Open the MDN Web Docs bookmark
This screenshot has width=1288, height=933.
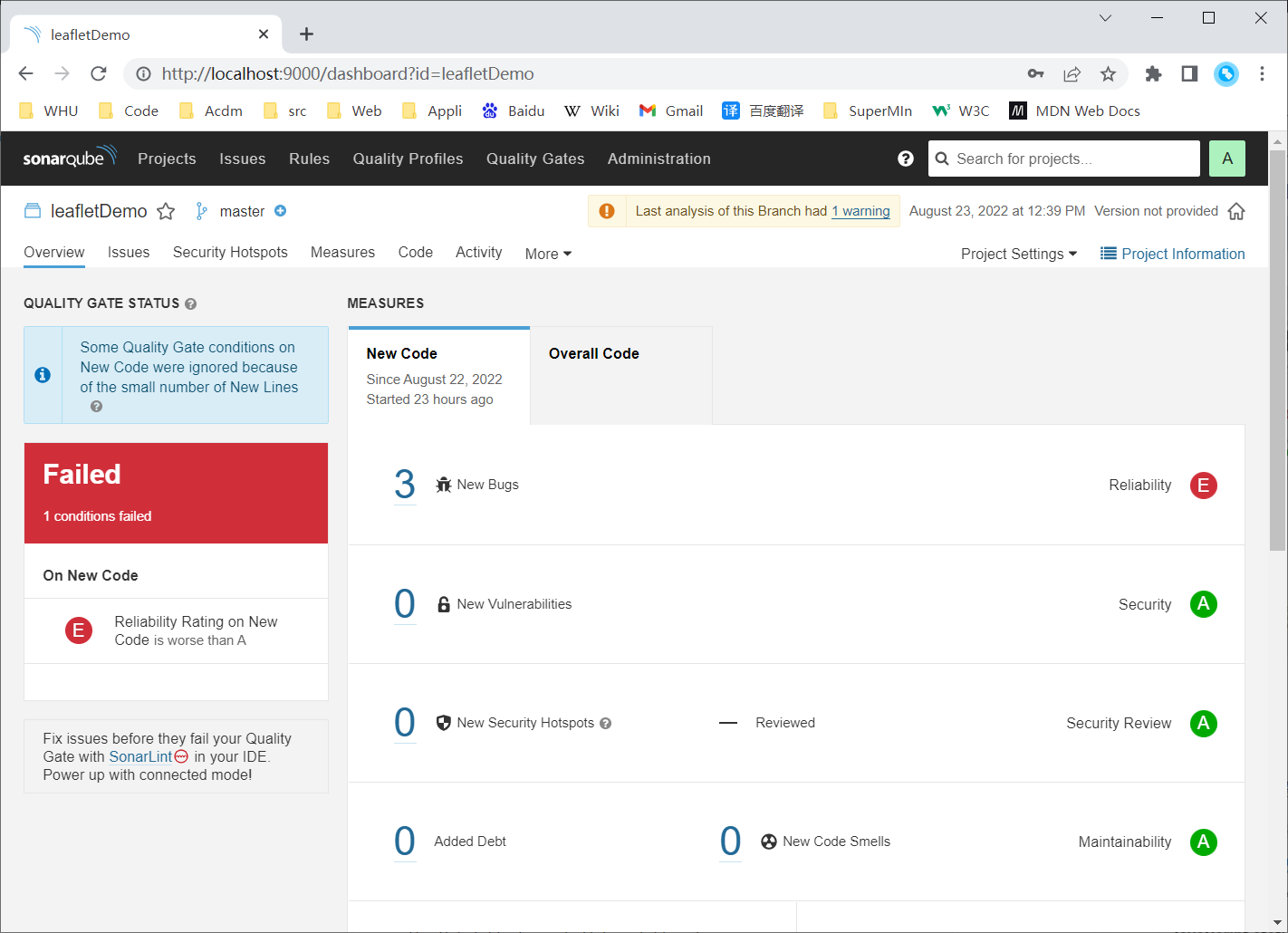pos(1074,111)
